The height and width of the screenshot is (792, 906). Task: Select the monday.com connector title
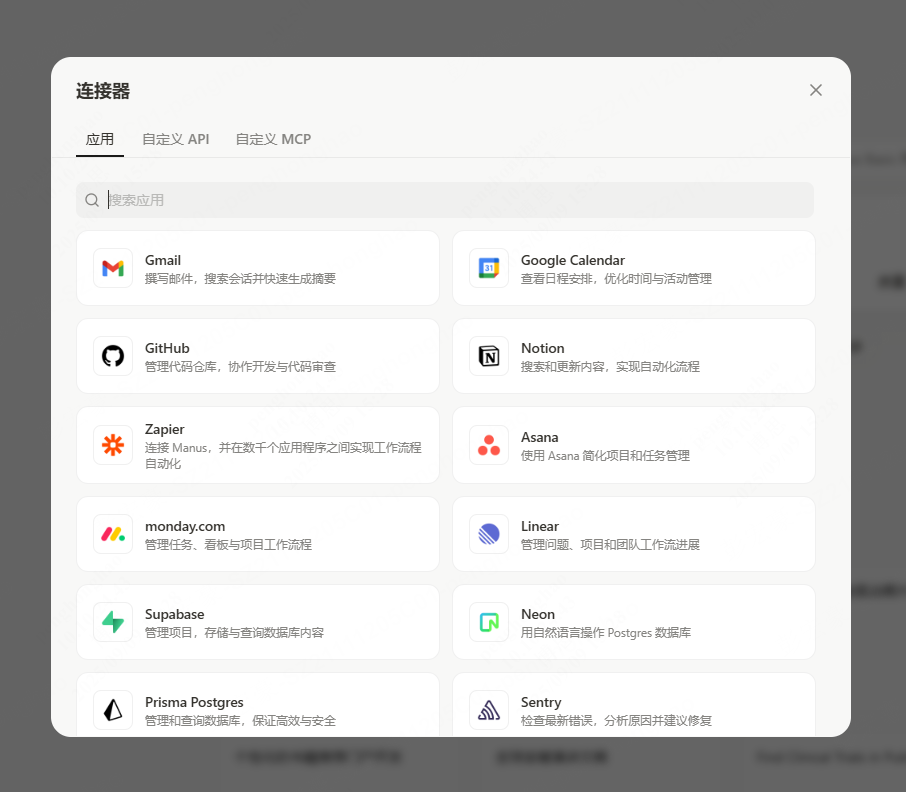185,526
